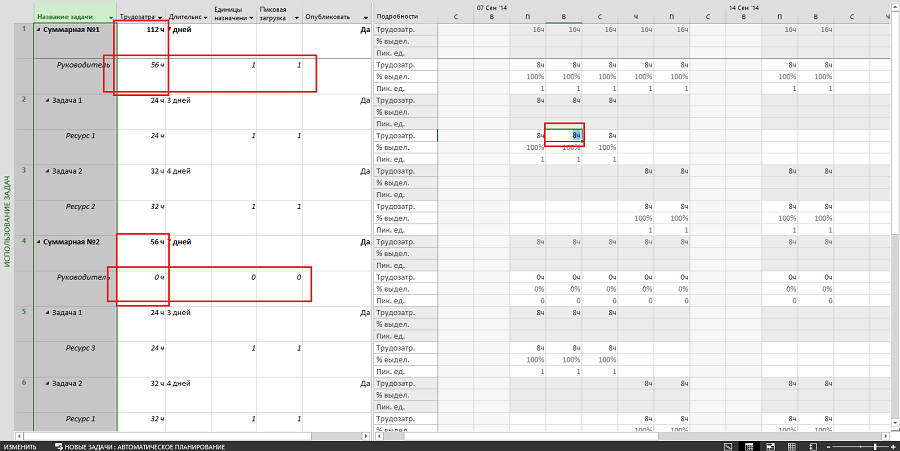Viewport: 900px width, 451px height.
Task: Open the Единицы назначения column dropdown
Action: pyautogui.click(x=251, y=17)
